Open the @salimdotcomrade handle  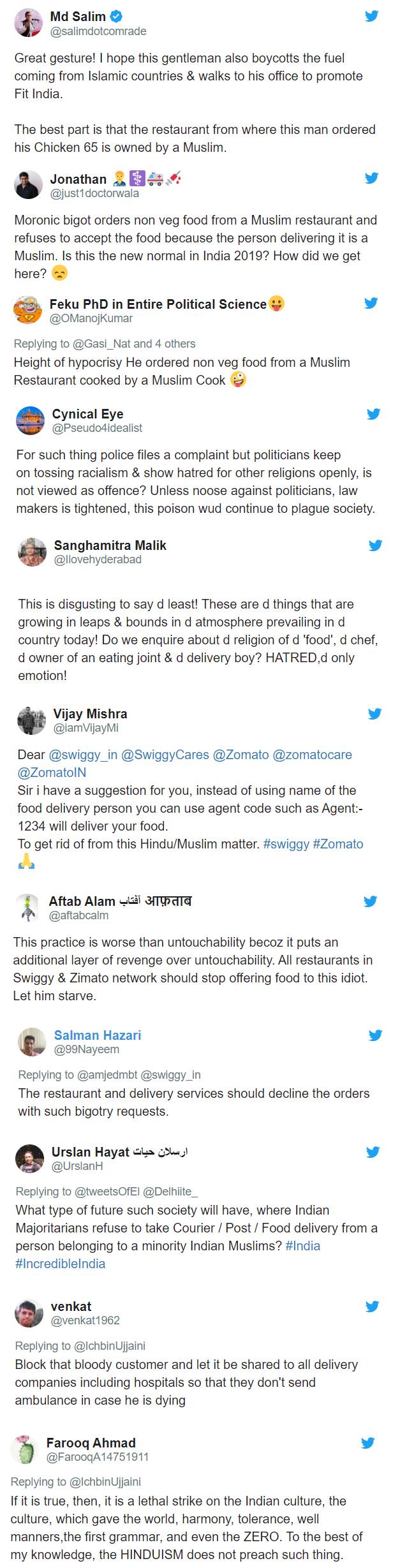pos(98,31)
